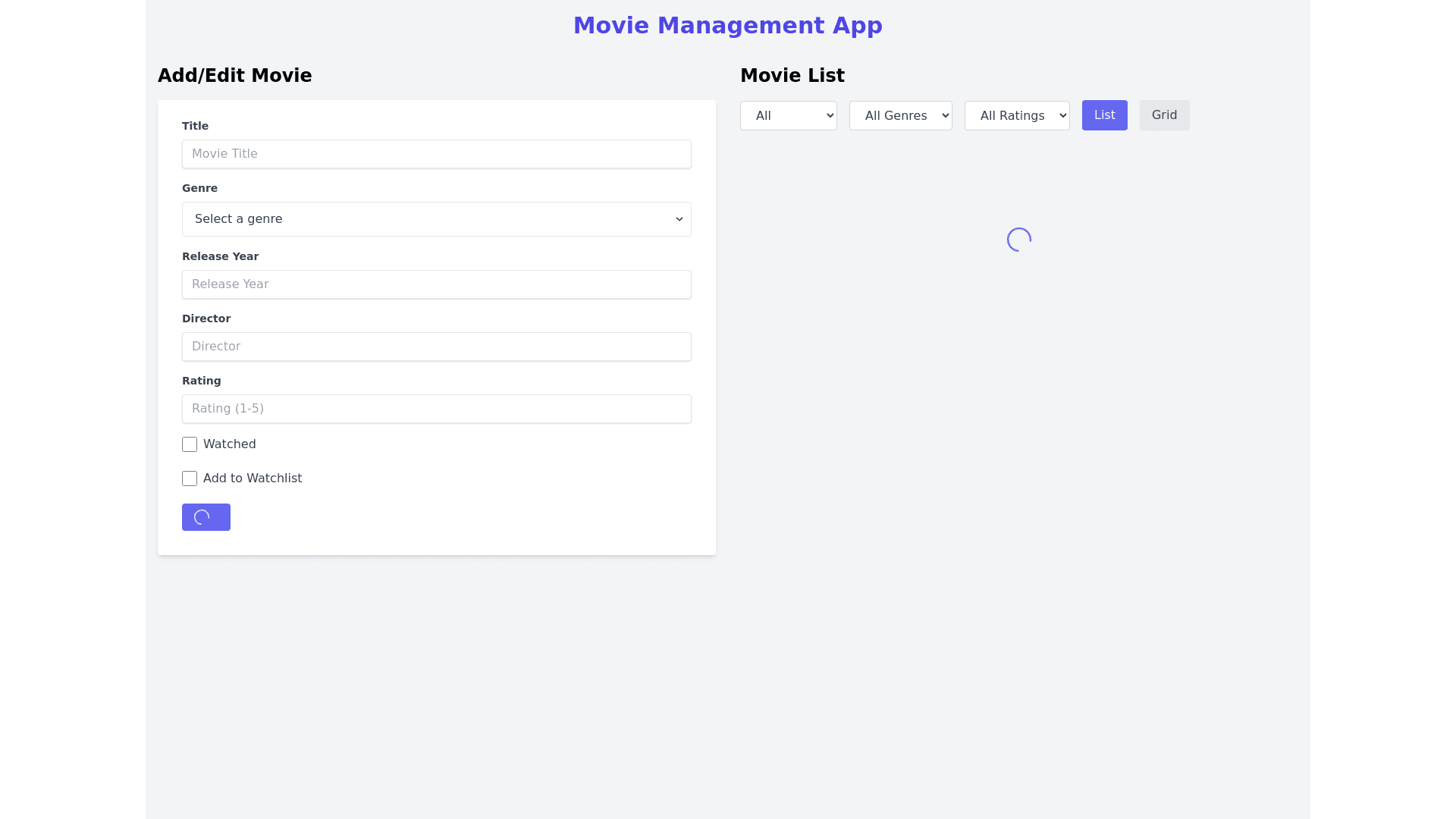Expand the All status filter dropdown
Screen dimensions: 1456x819
point(788,115)
